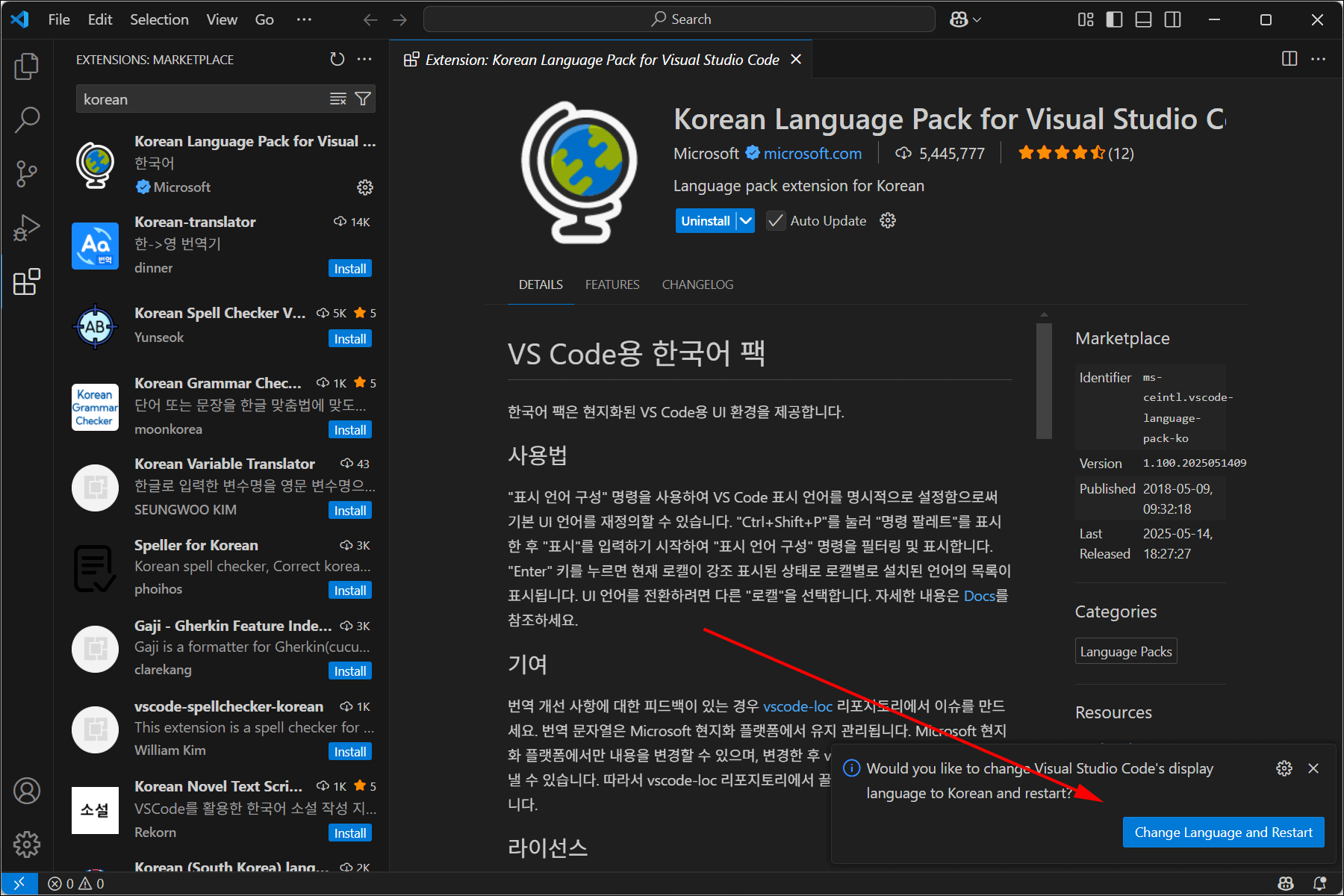Open the notifications bell in status bar
The width and height of the screenshot is (1344, 896).
pos(1319,883)
